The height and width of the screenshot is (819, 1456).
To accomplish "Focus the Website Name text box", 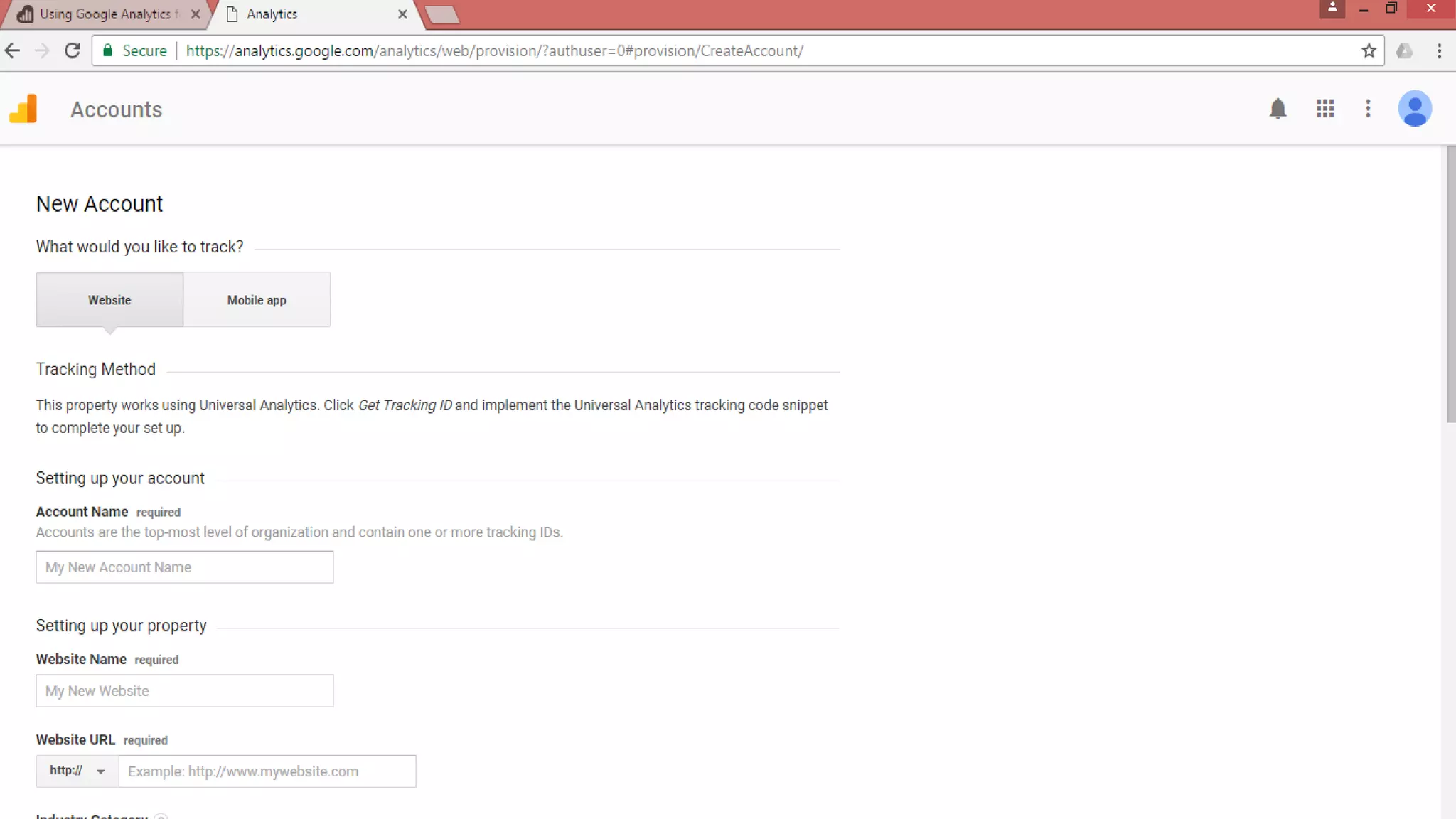I will point(184,691).
